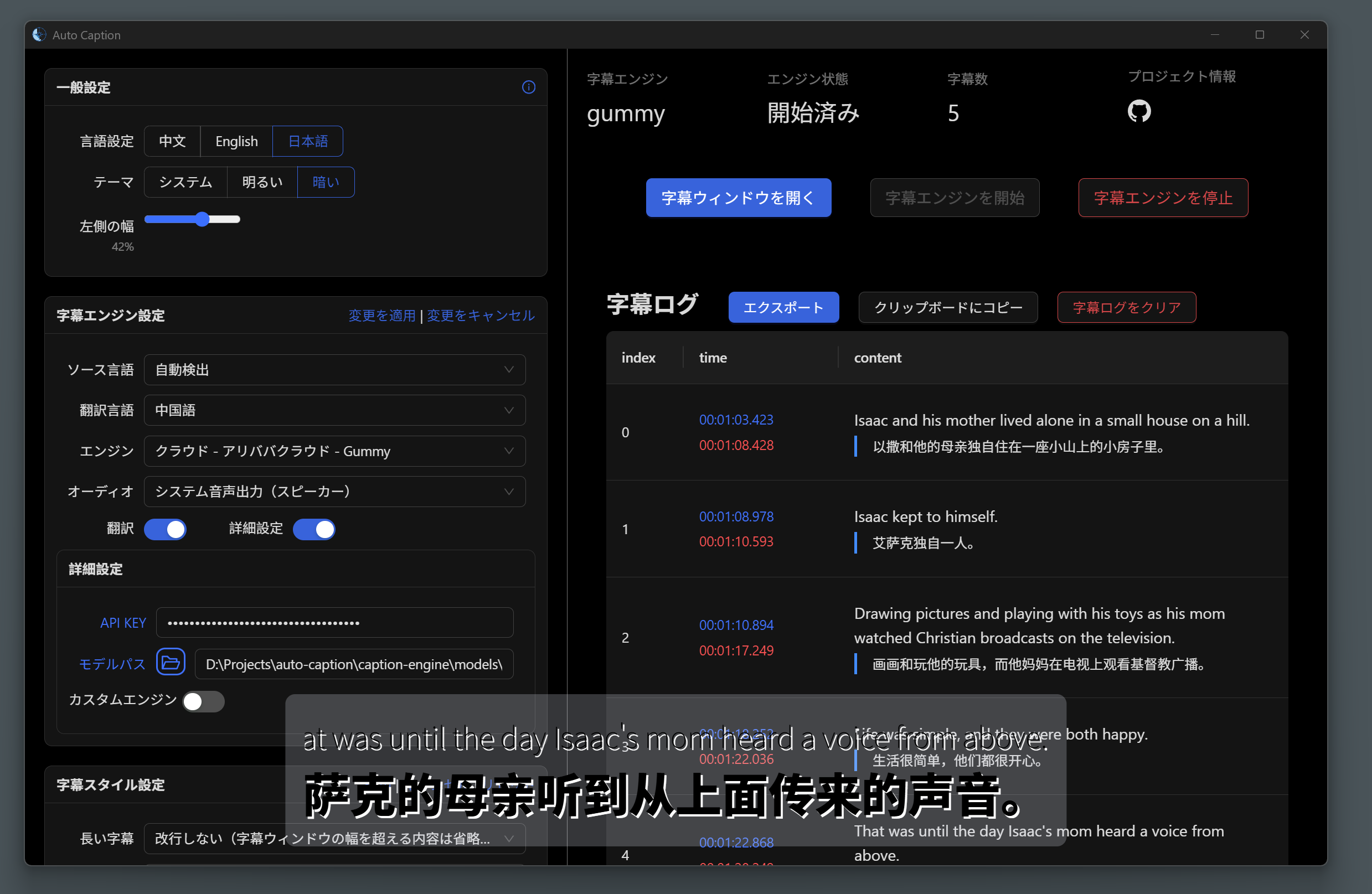Click the info icon in 一般設定
The width and height of the screenshot is (1372, 894).
pos(528,87)
